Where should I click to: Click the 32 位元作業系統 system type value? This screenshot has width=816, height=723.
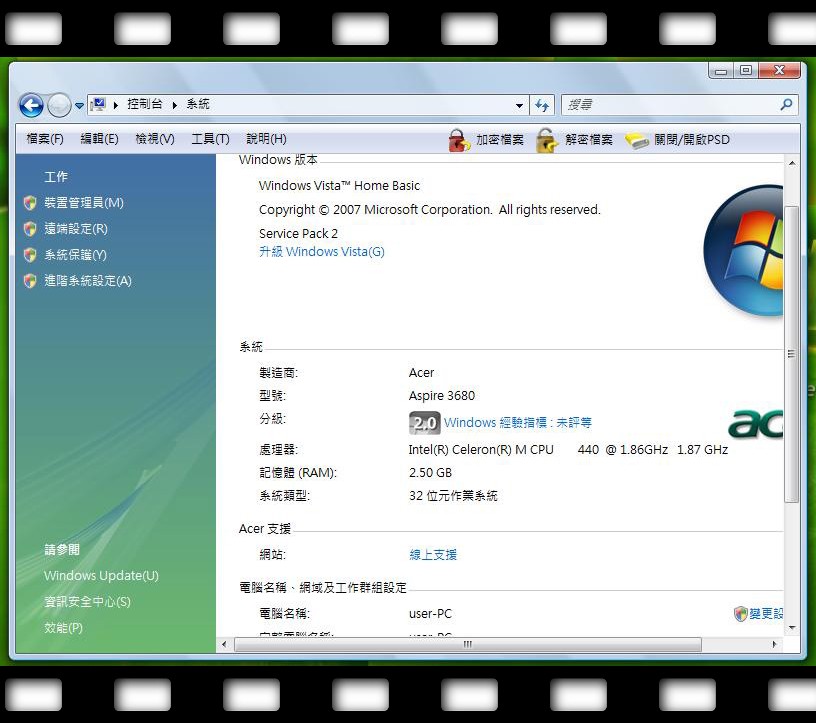pos(453,496)
